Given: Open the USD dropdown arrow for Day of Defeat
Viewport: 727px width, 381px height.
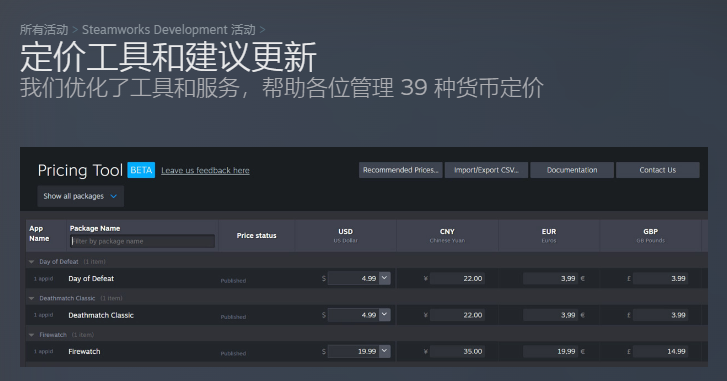Looking at the screenshot, I should click(384, 278).
